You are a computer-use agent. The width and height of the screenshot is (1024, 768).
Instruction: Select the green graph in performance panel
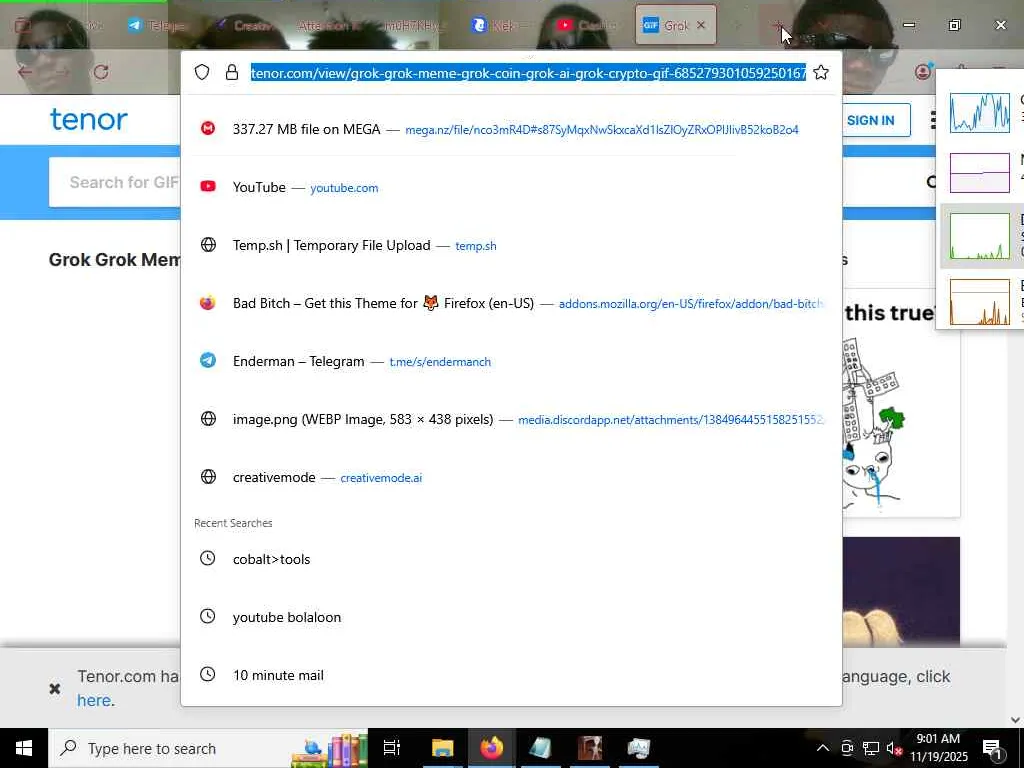coord(981,236)
